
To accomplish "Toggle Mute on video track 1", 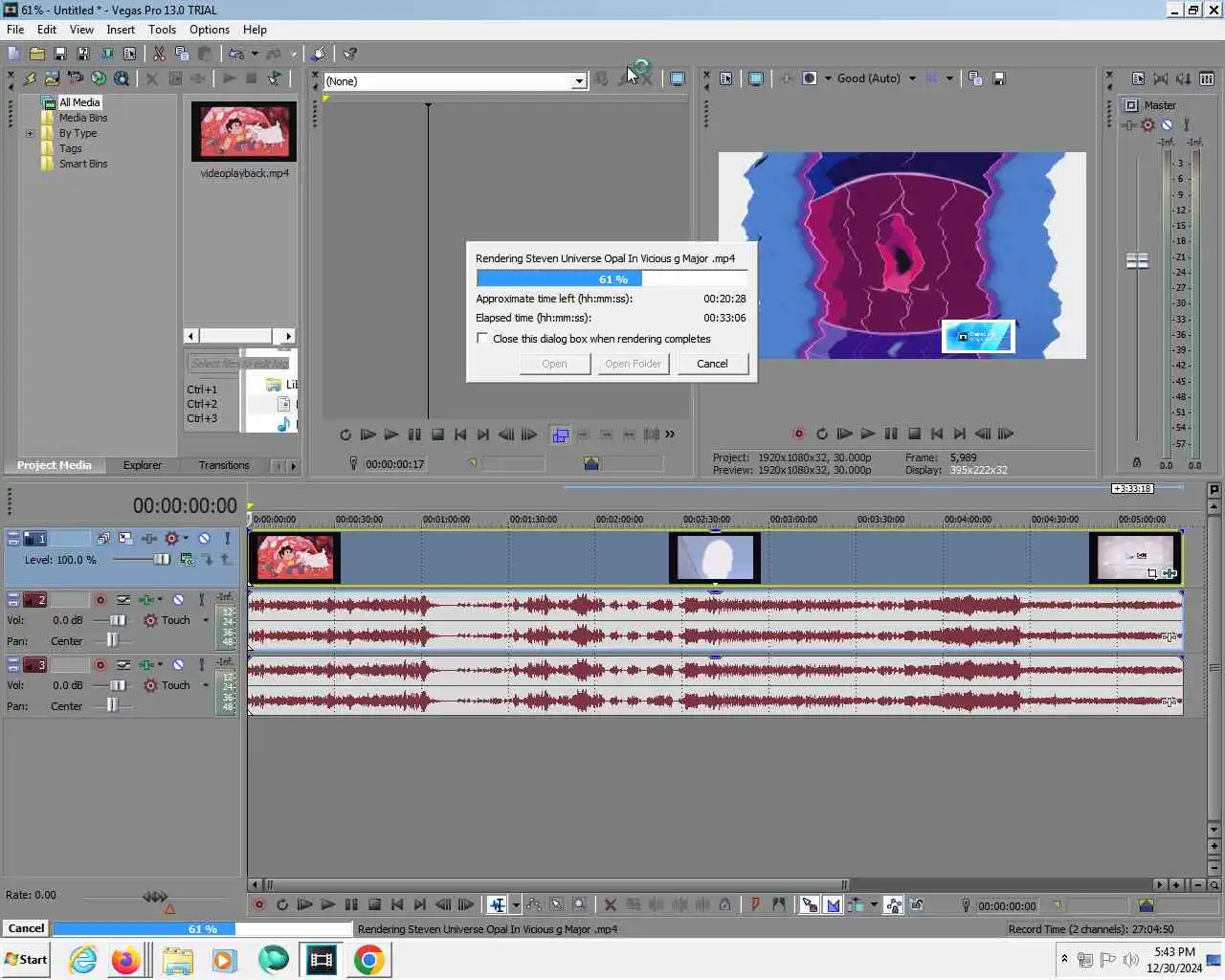I will [204, 539].
